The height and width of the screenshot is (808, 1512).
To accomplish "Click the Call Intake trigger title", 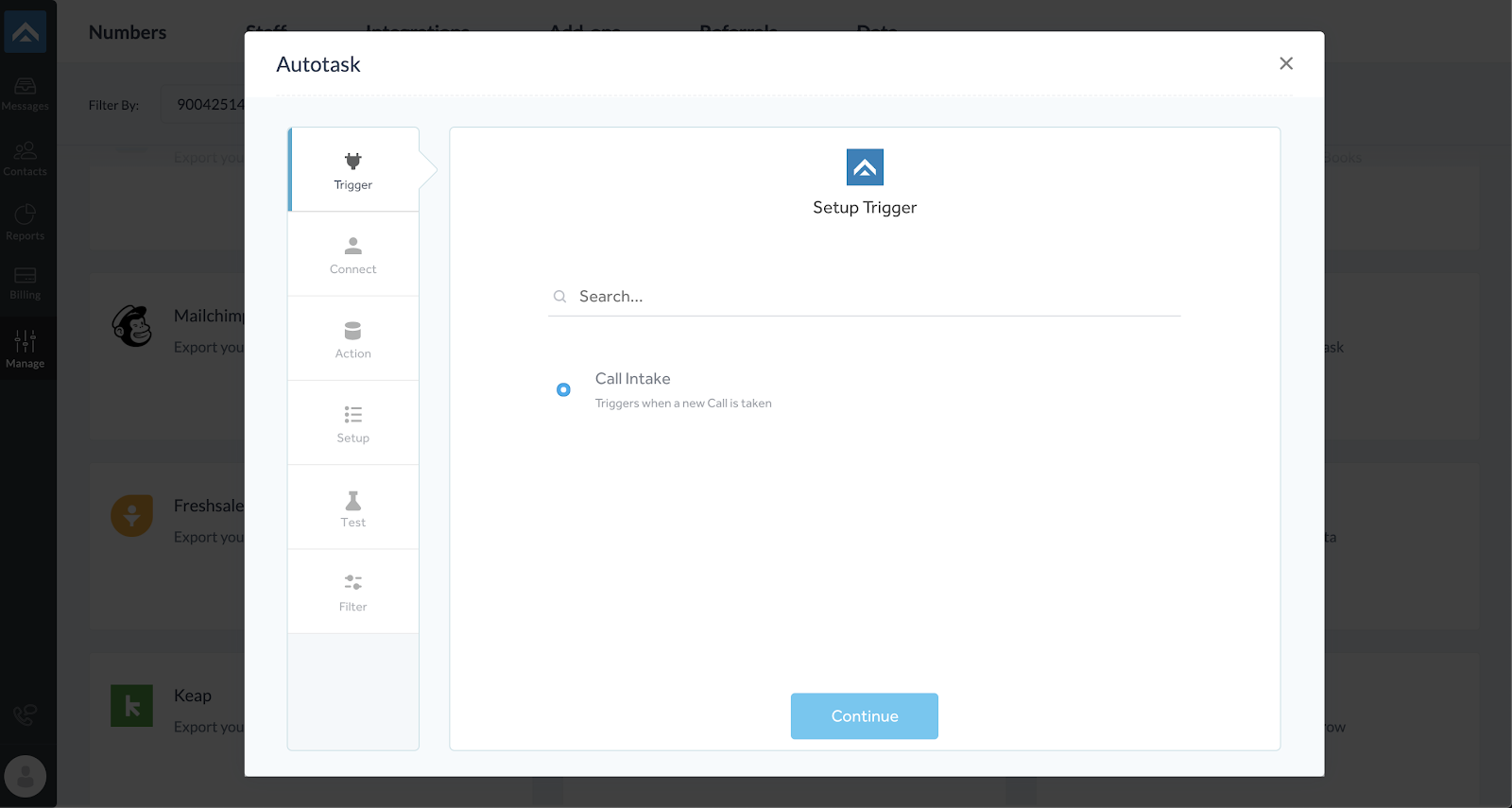I will click(633, 379).
